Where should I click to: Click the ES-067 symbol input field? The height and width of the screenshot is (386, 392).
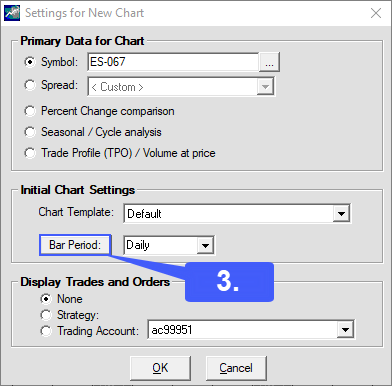[173, 62]
